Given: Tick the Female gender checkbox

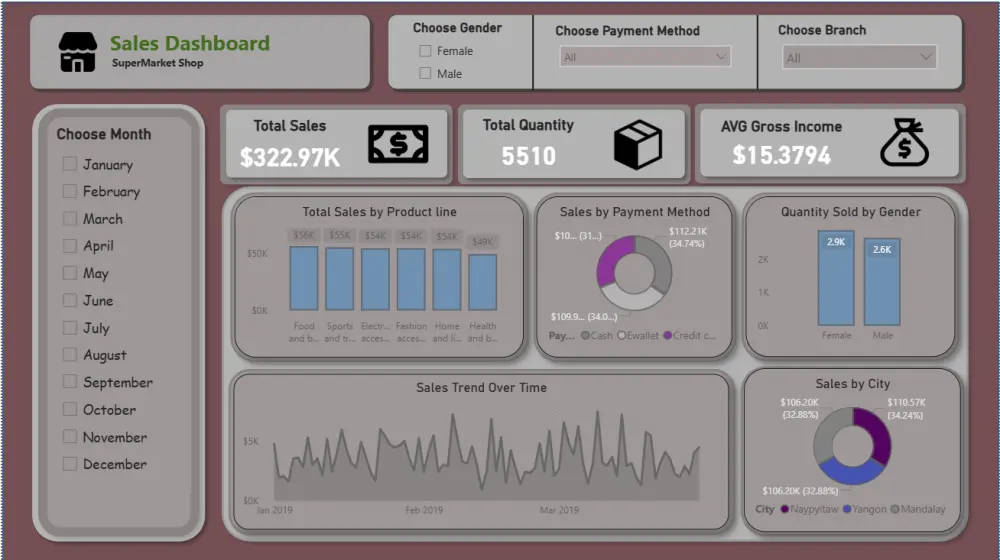Looking at the screenshot, I should 425,50.
